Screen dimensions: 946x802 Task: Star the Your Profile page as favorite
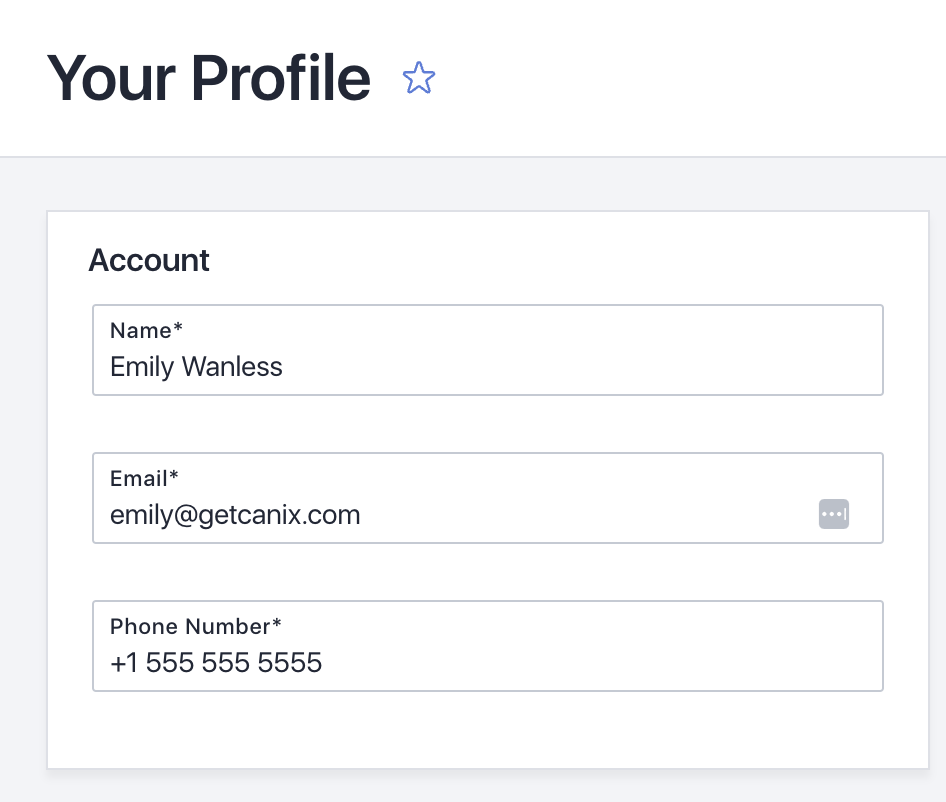click(x=418, y=78)
